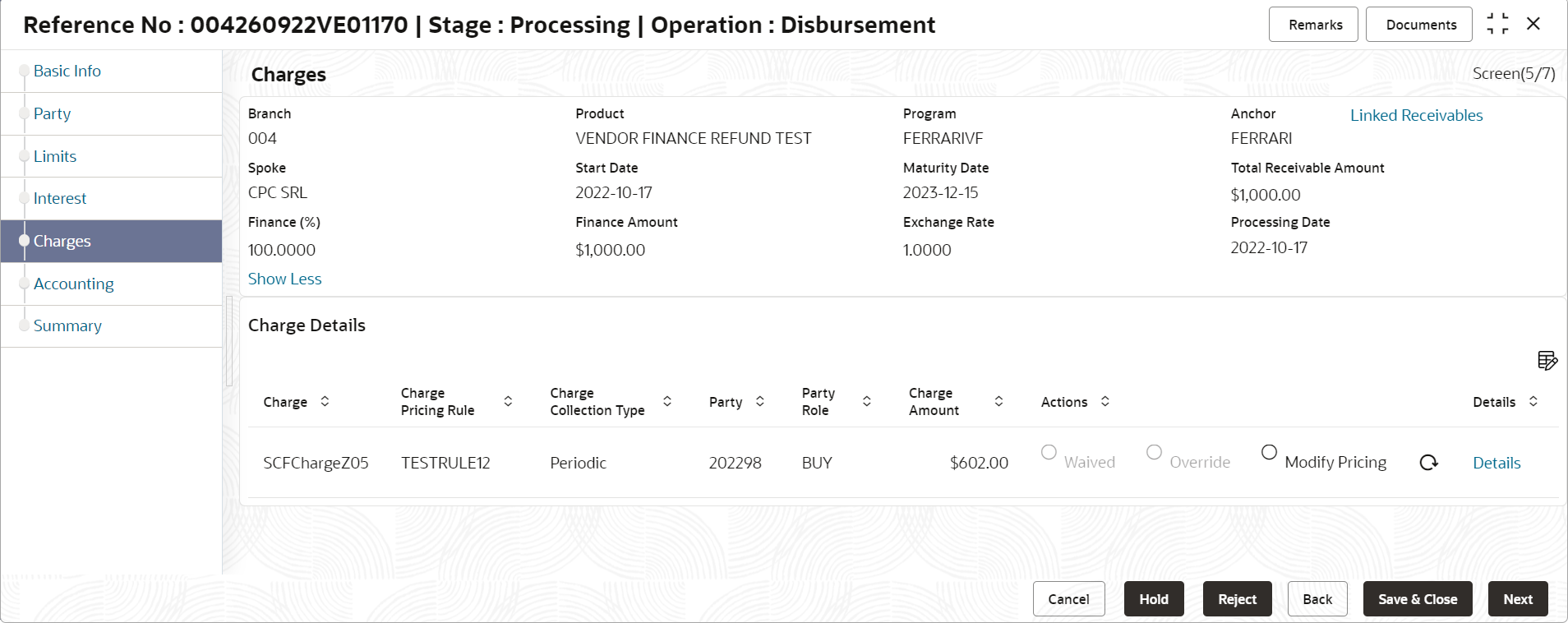Sort by Charge Pricing Rule column
Image resolution: width=1568 pixels, height=623 pixels.
coord(508,401)
